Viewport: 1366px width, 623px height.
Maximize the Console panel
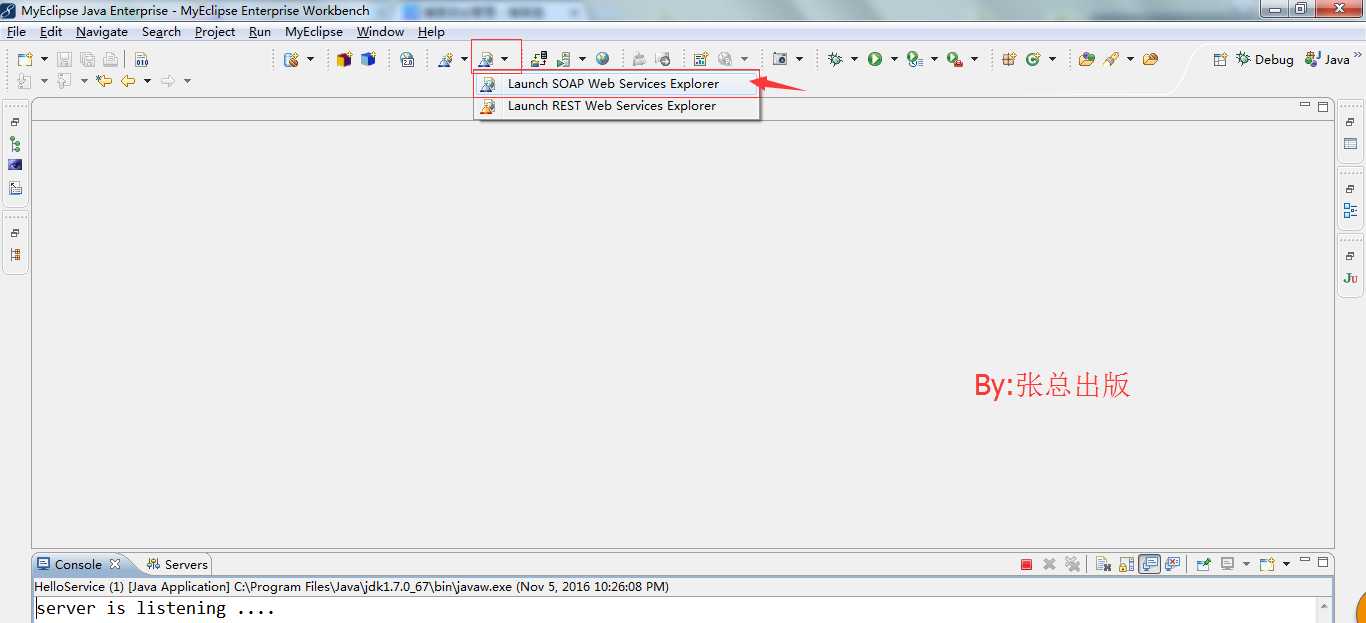(x=1323, y=562)
